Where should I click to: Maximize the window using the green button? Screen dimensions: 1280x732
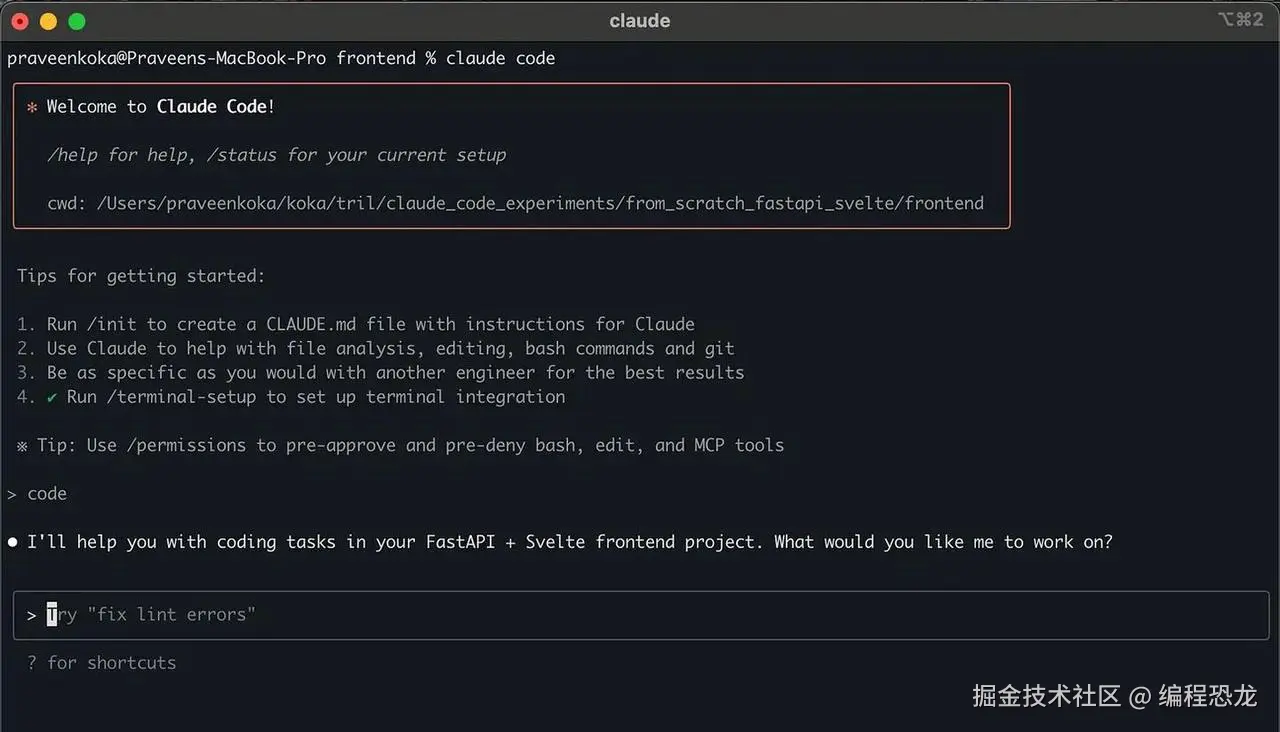point(76,21)
